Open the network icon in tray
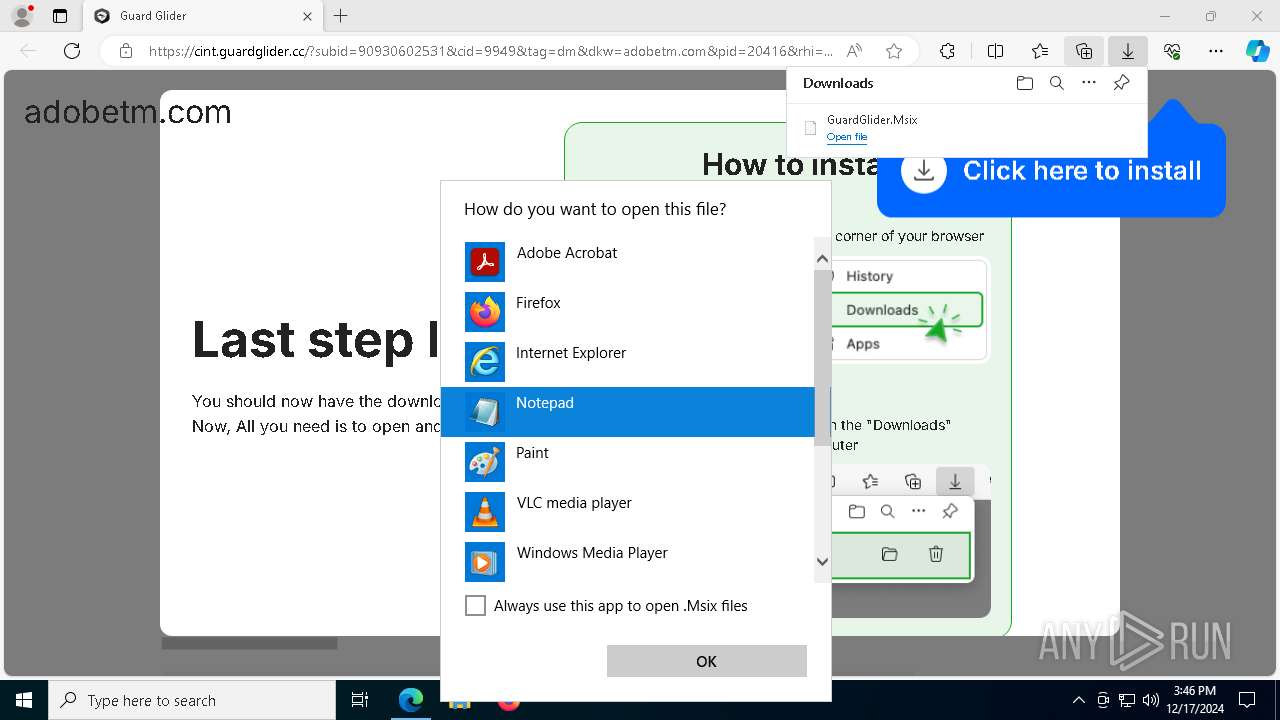Image resolution: width=1280 pixels, height=720 pixels. 1127,700
